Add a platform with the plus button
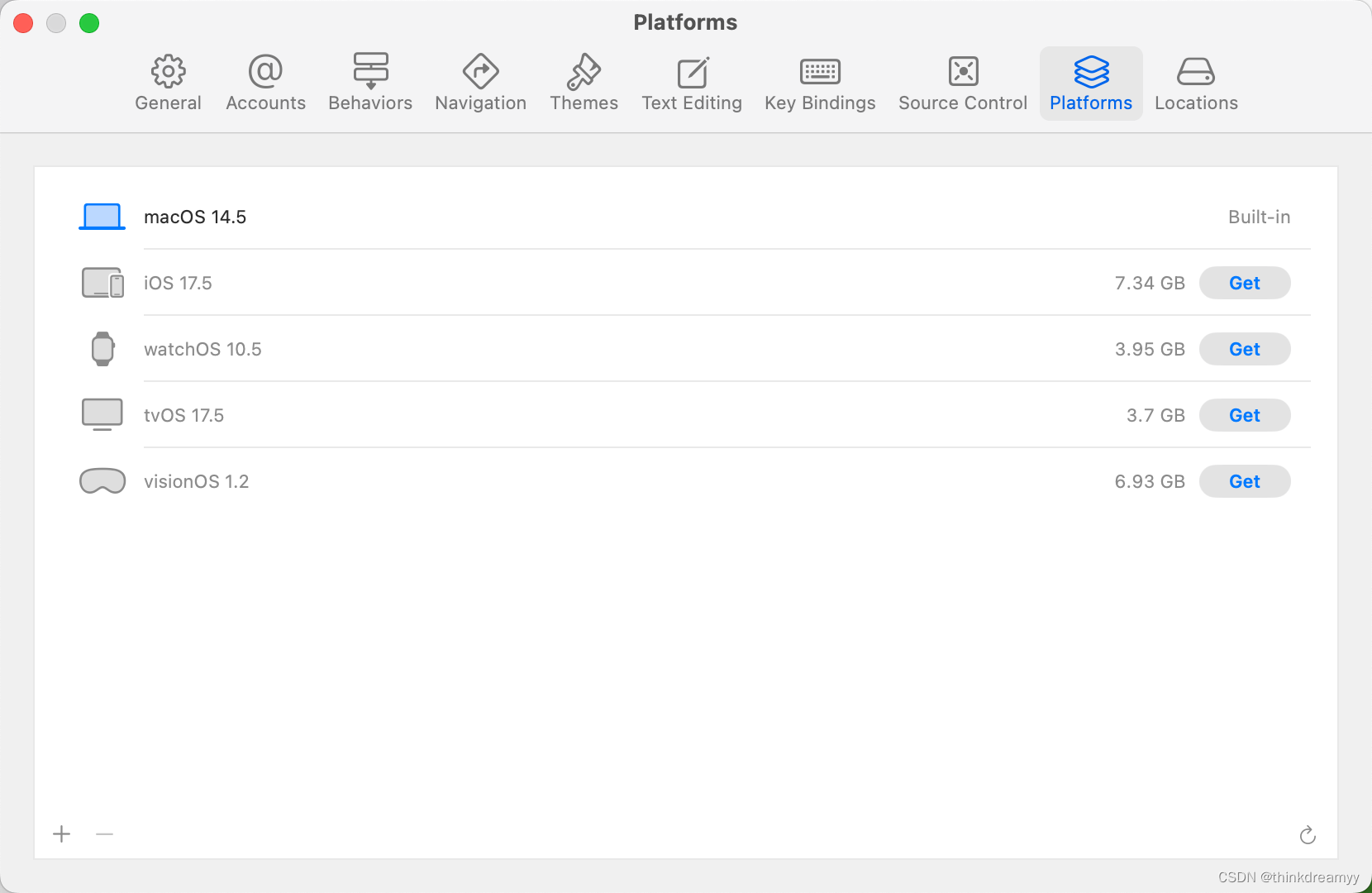The height and width of the screenshot is (893, 1372). 62,834
